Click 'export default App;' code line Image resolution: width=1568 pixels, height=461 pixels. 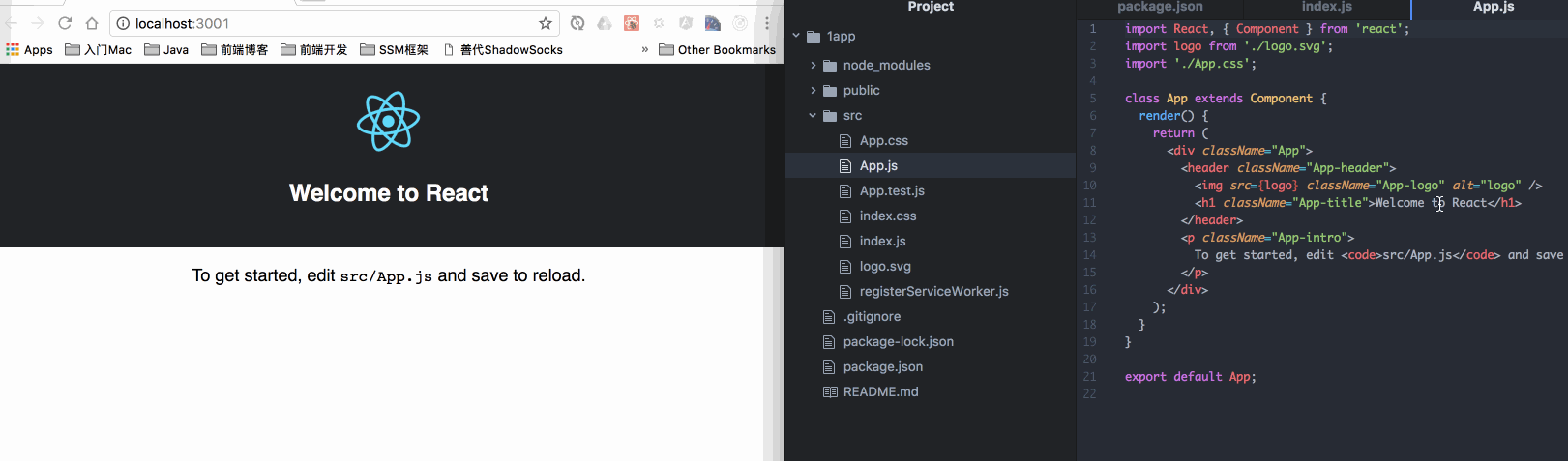pyautogui.click(x=1191, y=377)
